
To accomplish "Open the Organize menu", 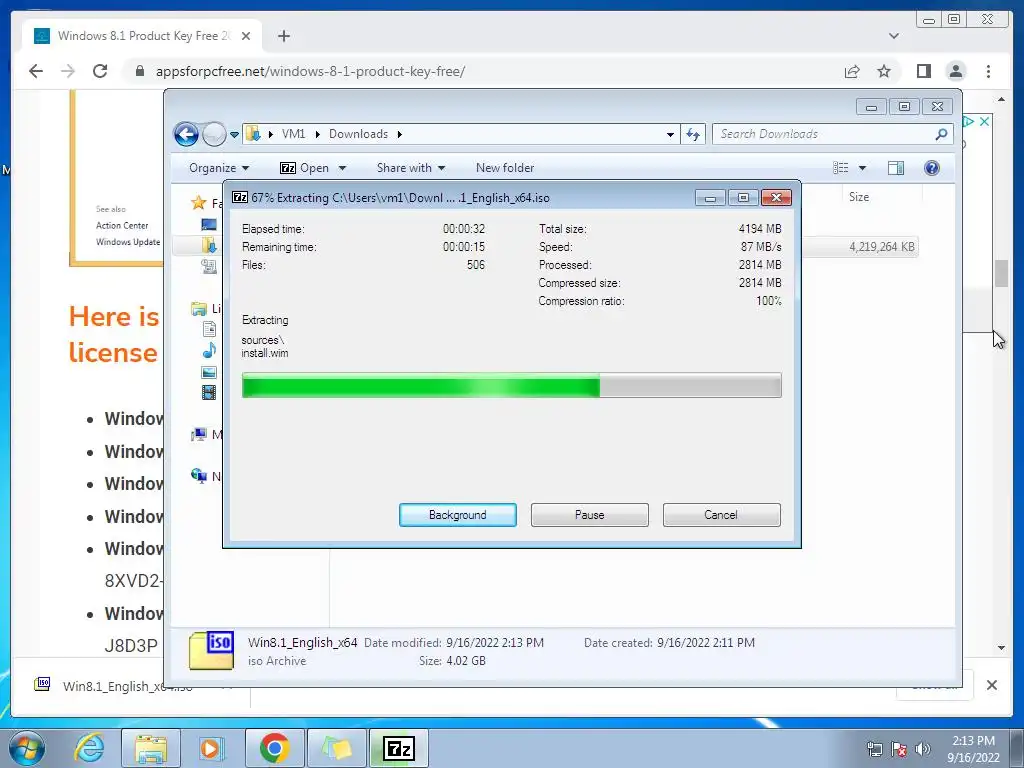I will click(x=219, y=168).
